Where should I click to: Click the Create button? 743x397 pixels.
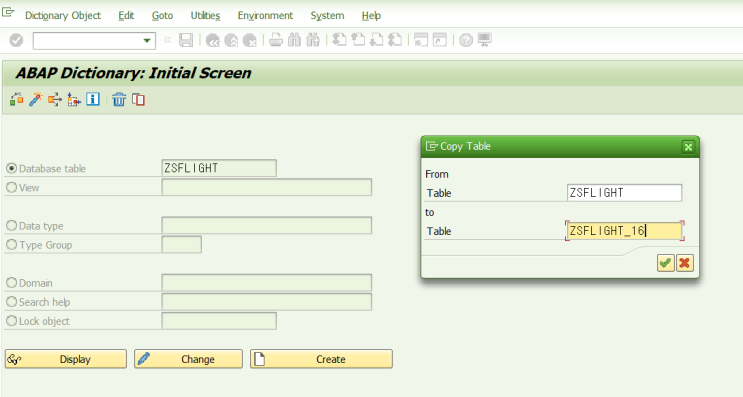point(321,359)
